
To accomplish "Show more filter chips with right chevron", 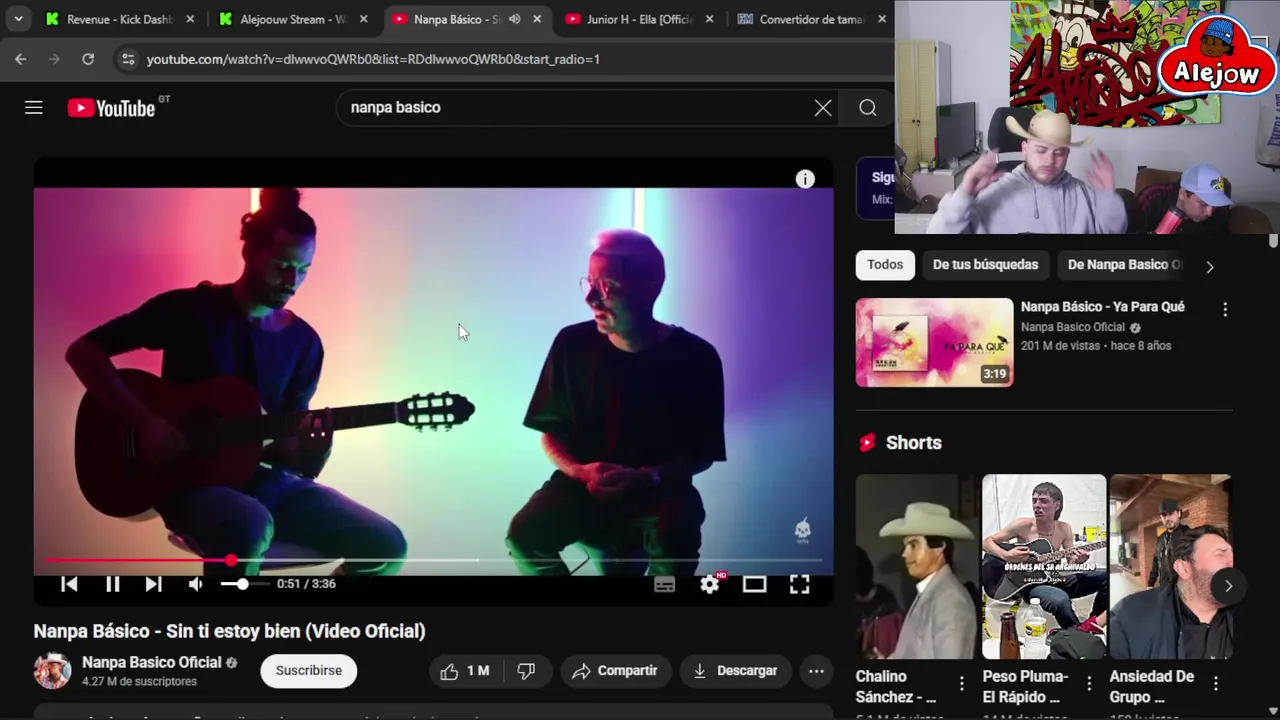I will (1210, 267).
